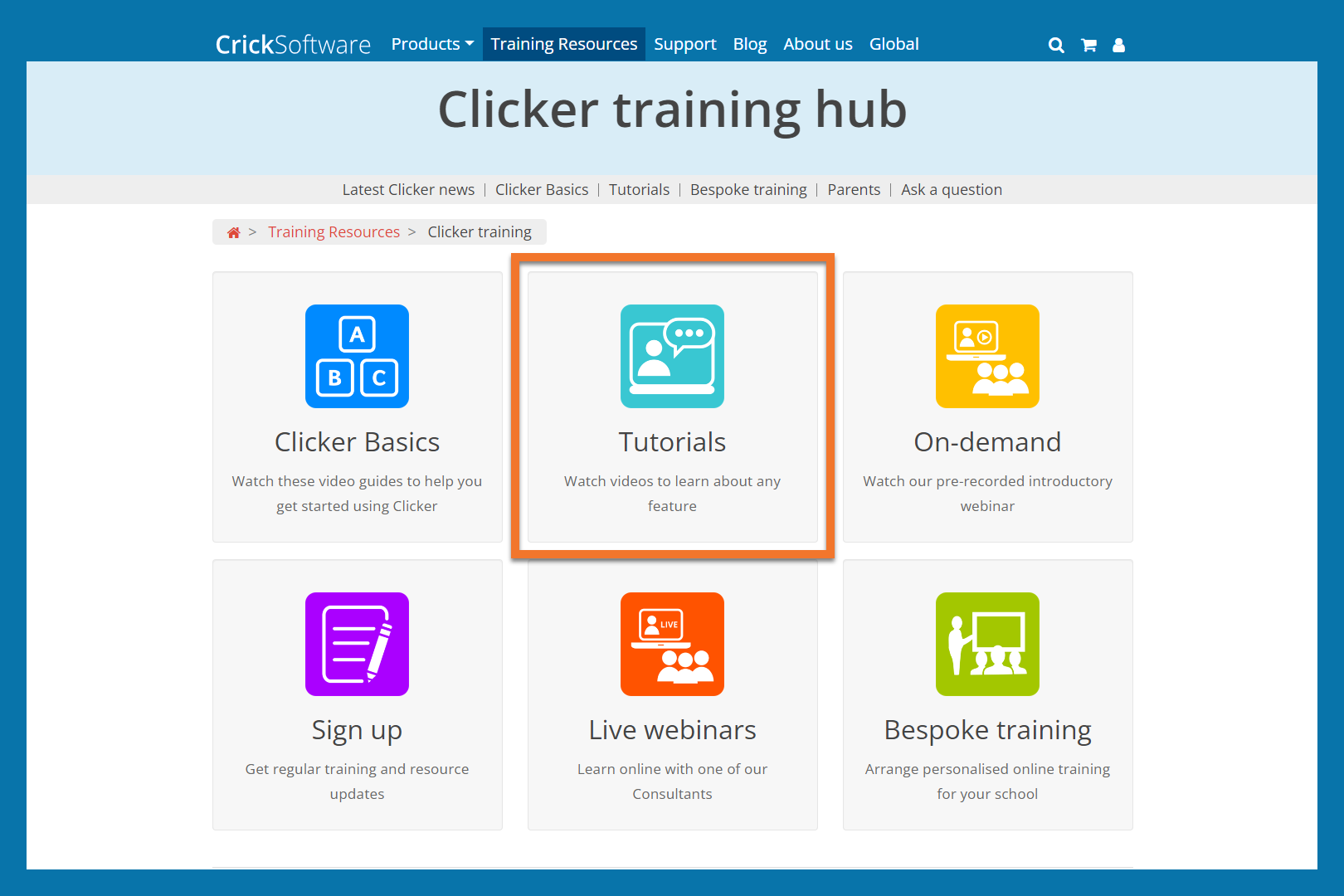1344x896 pixels.
Task: Open the Latest Clicker news link
Action: (408, 190)
